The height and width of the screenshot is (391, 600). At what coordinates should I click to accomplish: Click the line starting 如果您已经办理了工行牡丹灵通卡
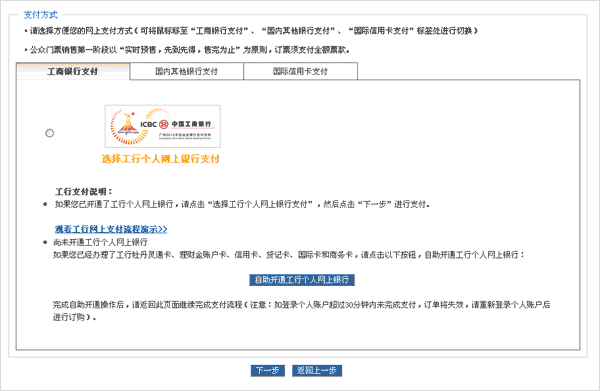click(289, 255)
